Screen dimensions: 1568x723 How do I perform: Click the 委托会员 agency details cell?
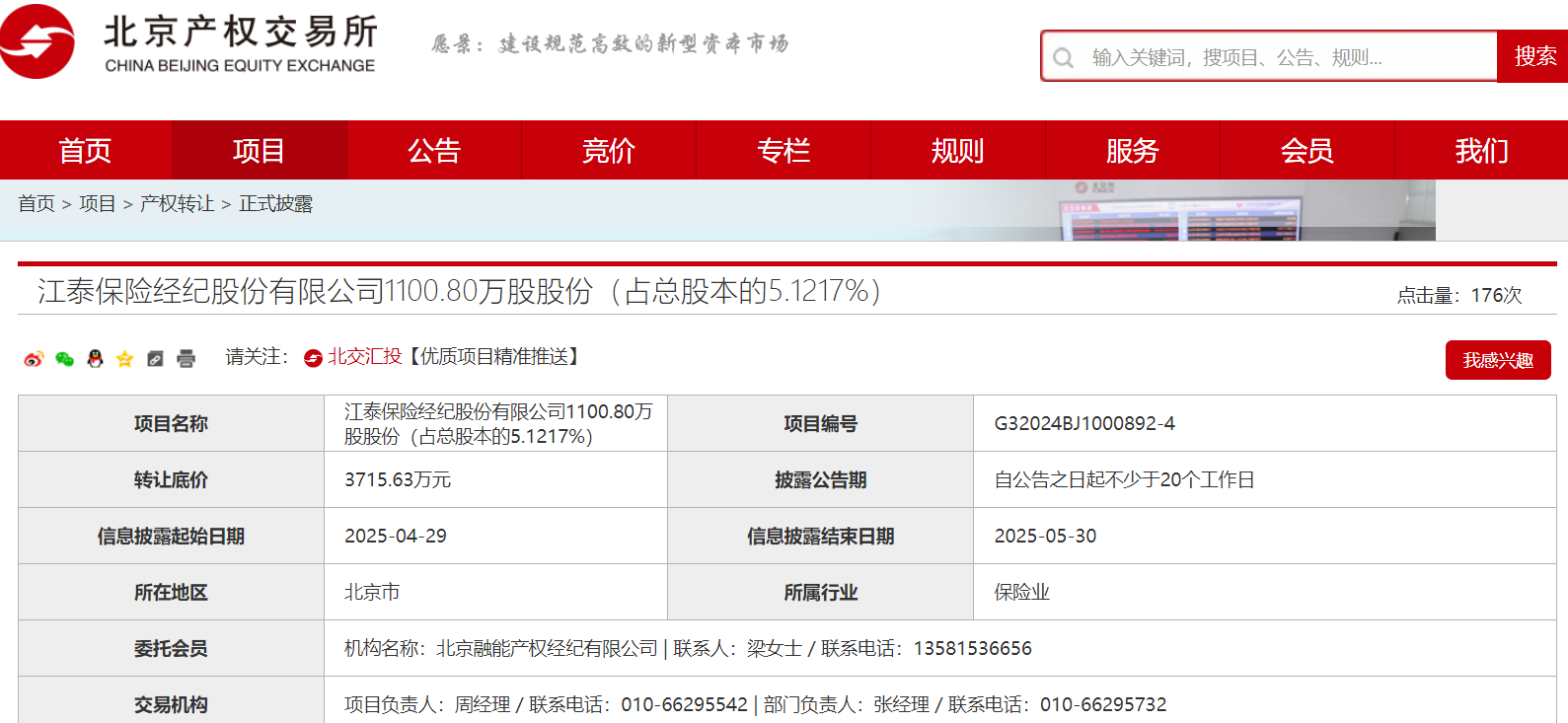(939, 648)
